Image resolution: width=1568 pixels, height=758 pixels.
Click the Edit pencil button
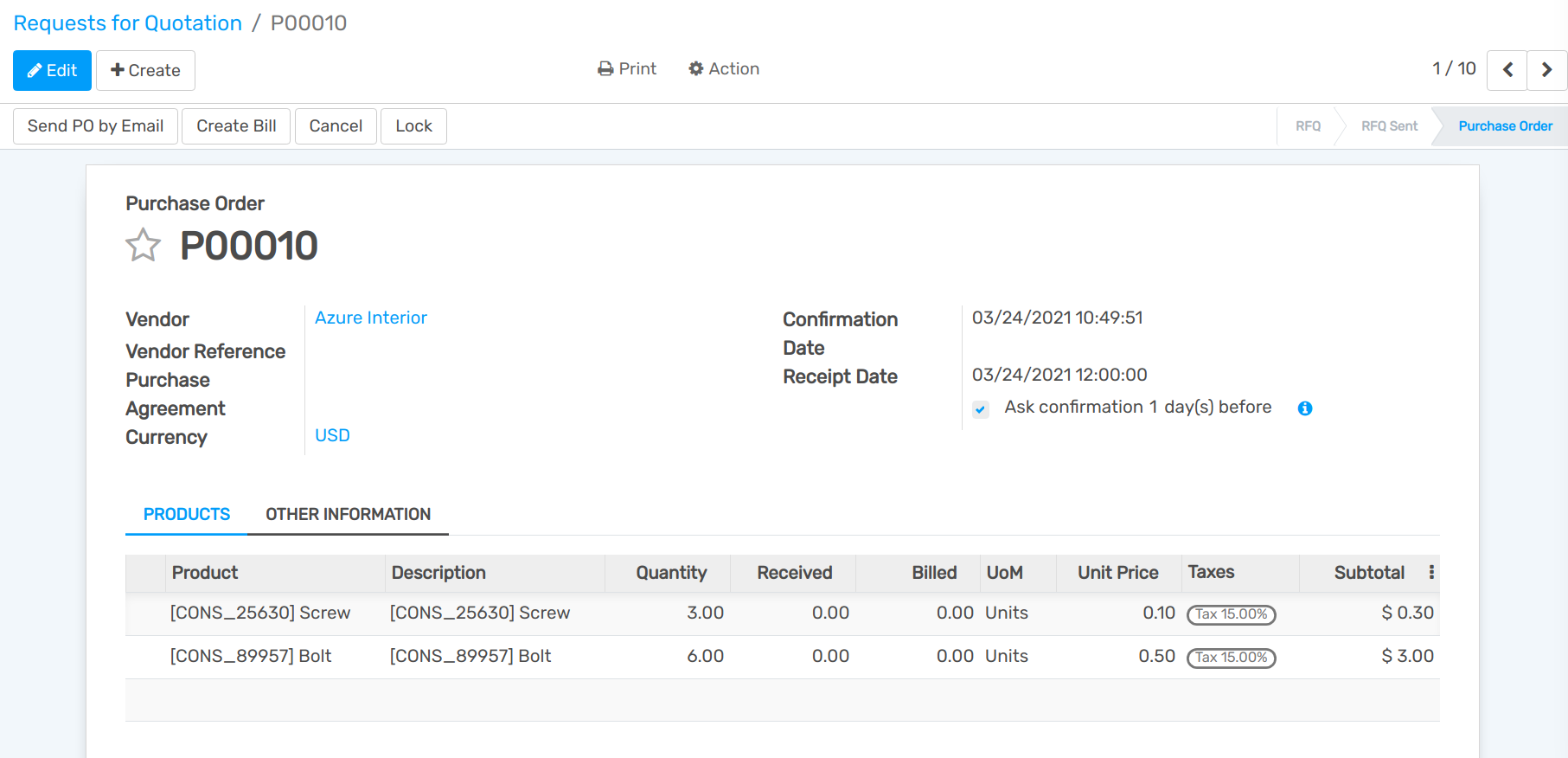coord(52,70)
